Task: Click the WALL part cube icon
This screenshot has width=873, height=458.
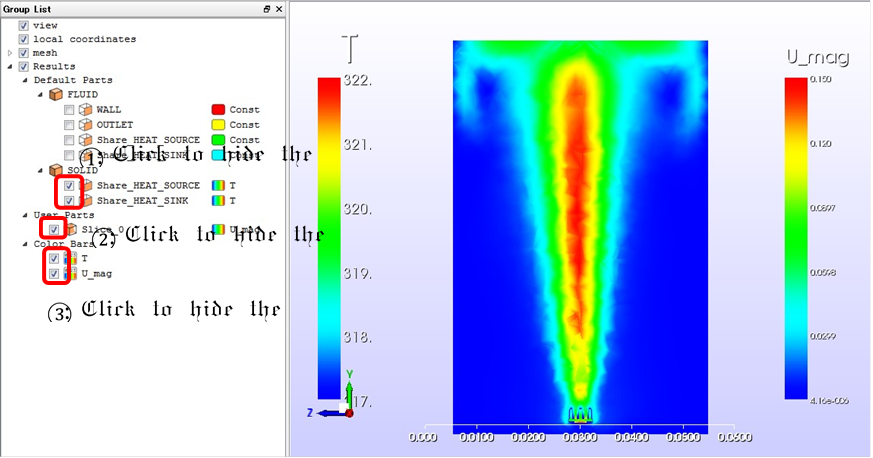Action: click(x=85, y=110)
